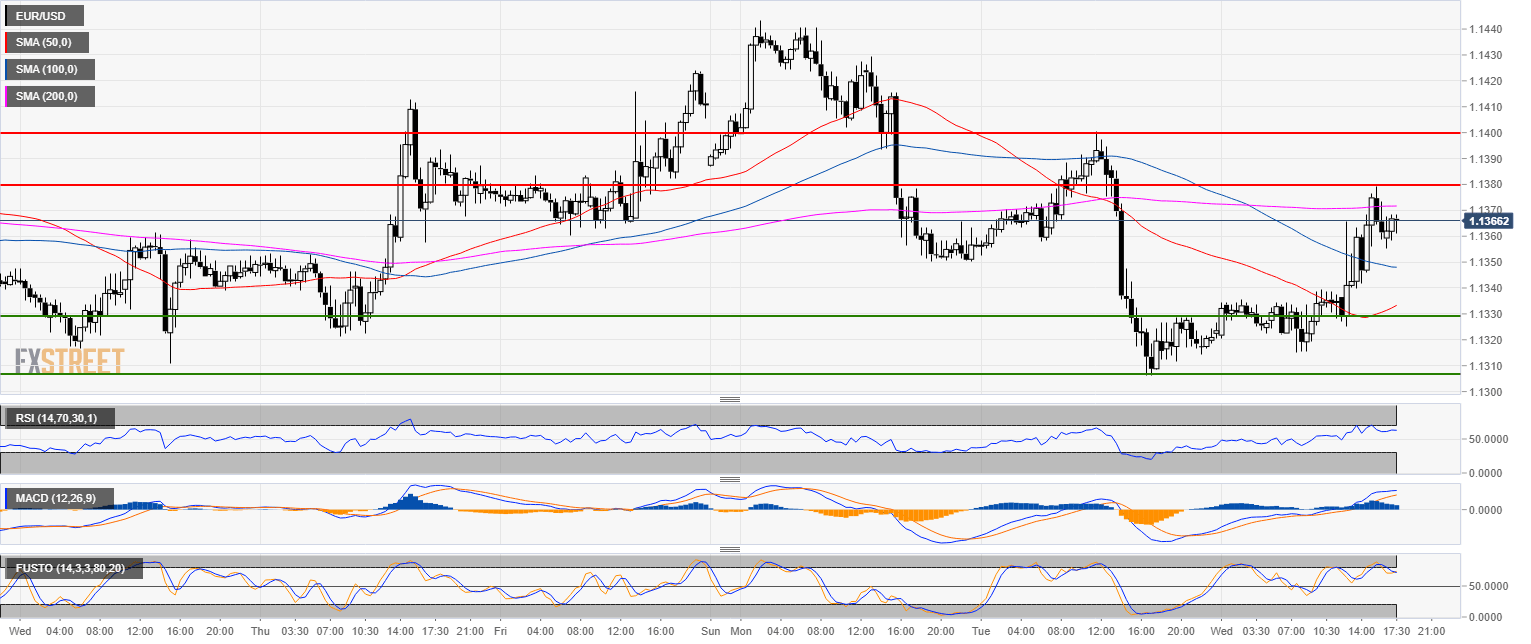Click the green support line at 1.1330
The image size is (1531, 644).
tap(700, 316)
